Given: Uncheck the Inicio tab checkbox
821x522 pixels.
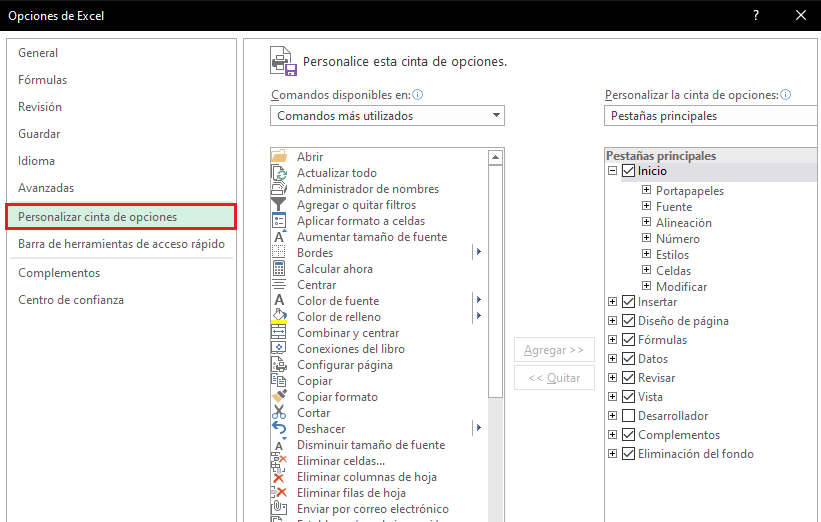Looking at the screenshot, I should point(628,171).
